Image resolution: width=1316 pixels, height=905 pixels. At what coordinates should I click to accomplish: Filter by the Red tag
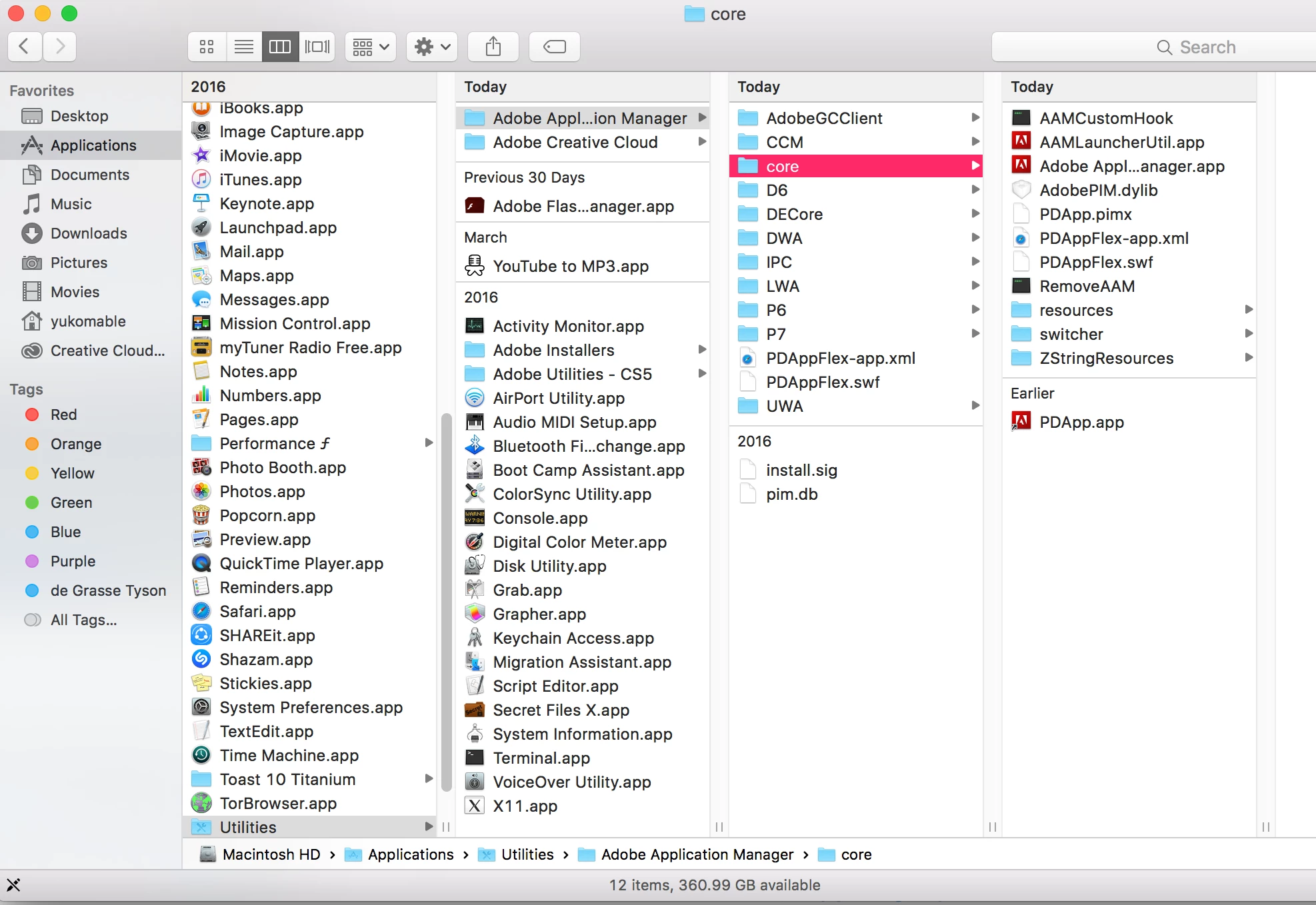click(x=63, y=415)
